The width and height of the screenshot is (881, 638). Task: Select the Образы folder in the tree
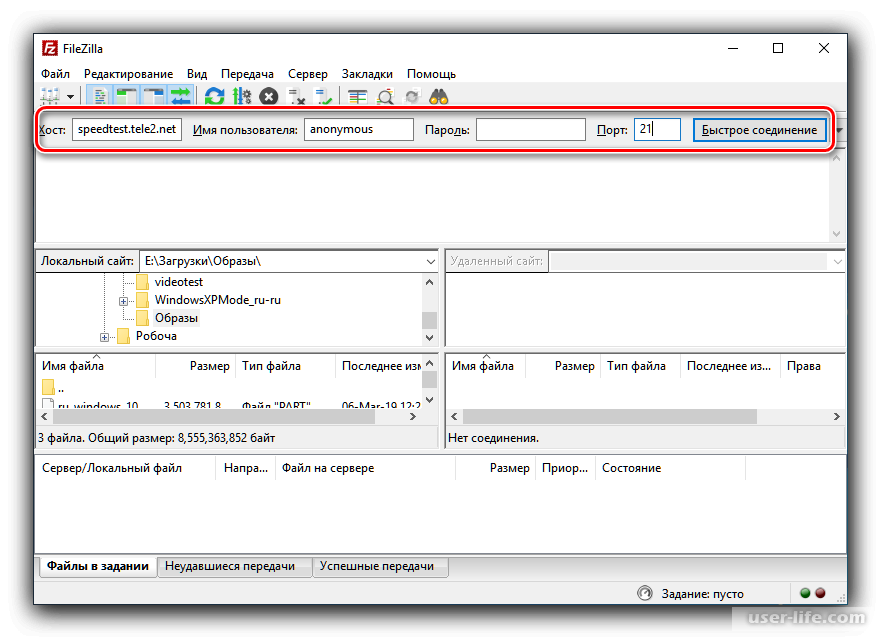click(x=176, y=318)
